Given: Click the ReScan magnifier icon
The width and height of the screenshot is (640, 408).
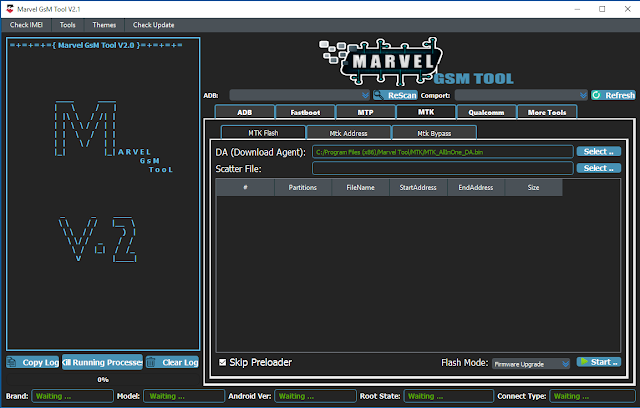Looking at the screenshot, I should pyautogui.click(x=379, y=95).
